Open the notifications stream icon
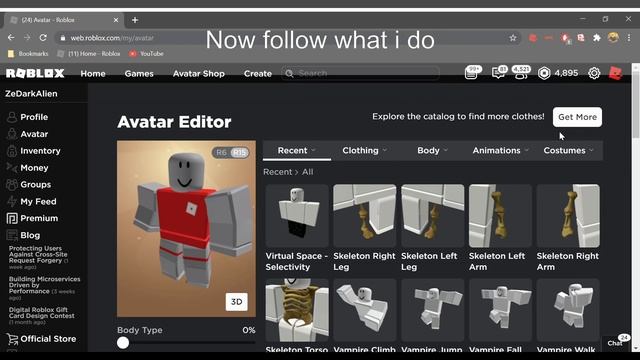This screenshot has height=360, width=640. click(472, 73)
